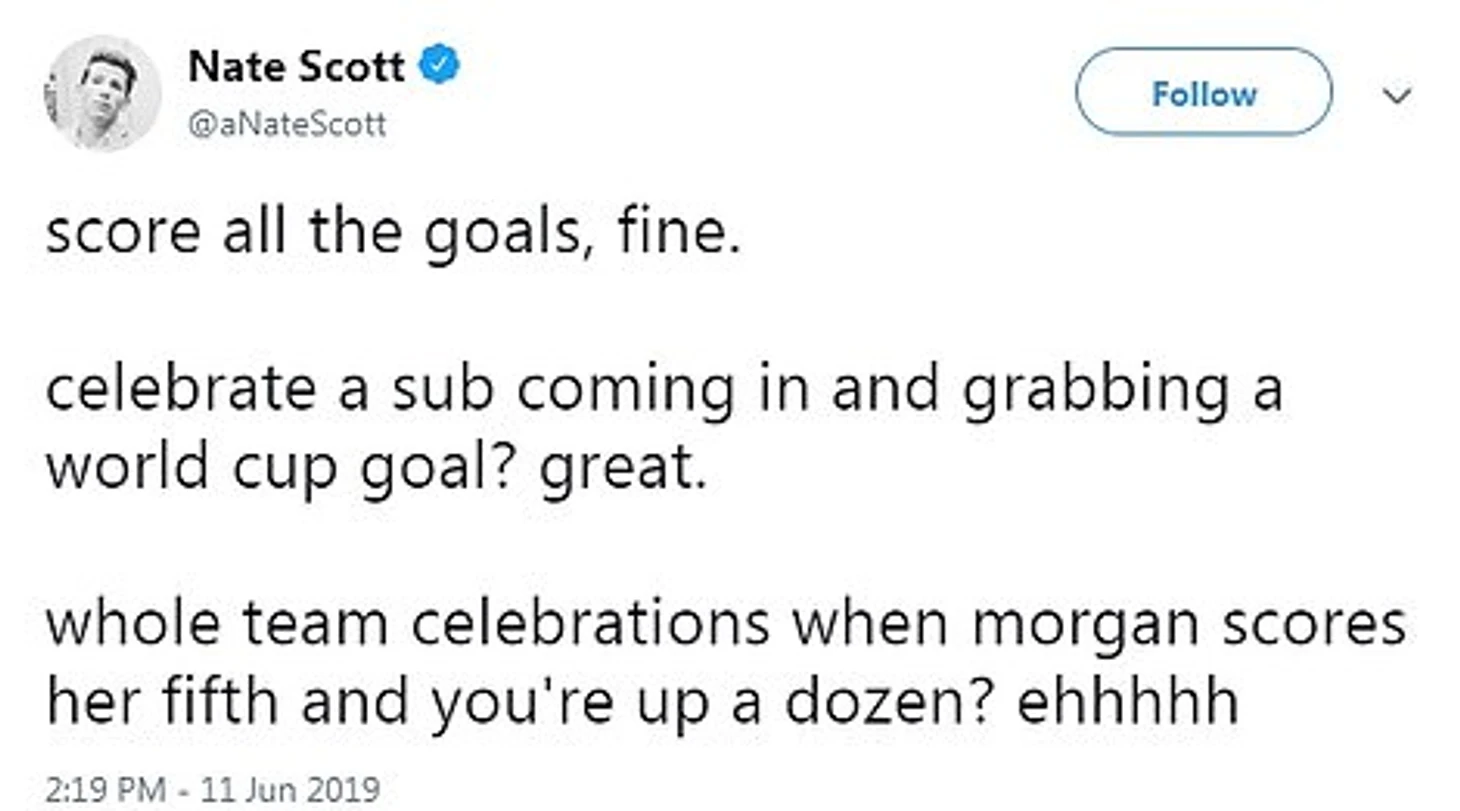Expand the tweet options chevron
1460x811 pixels.
click(1398, 95)
